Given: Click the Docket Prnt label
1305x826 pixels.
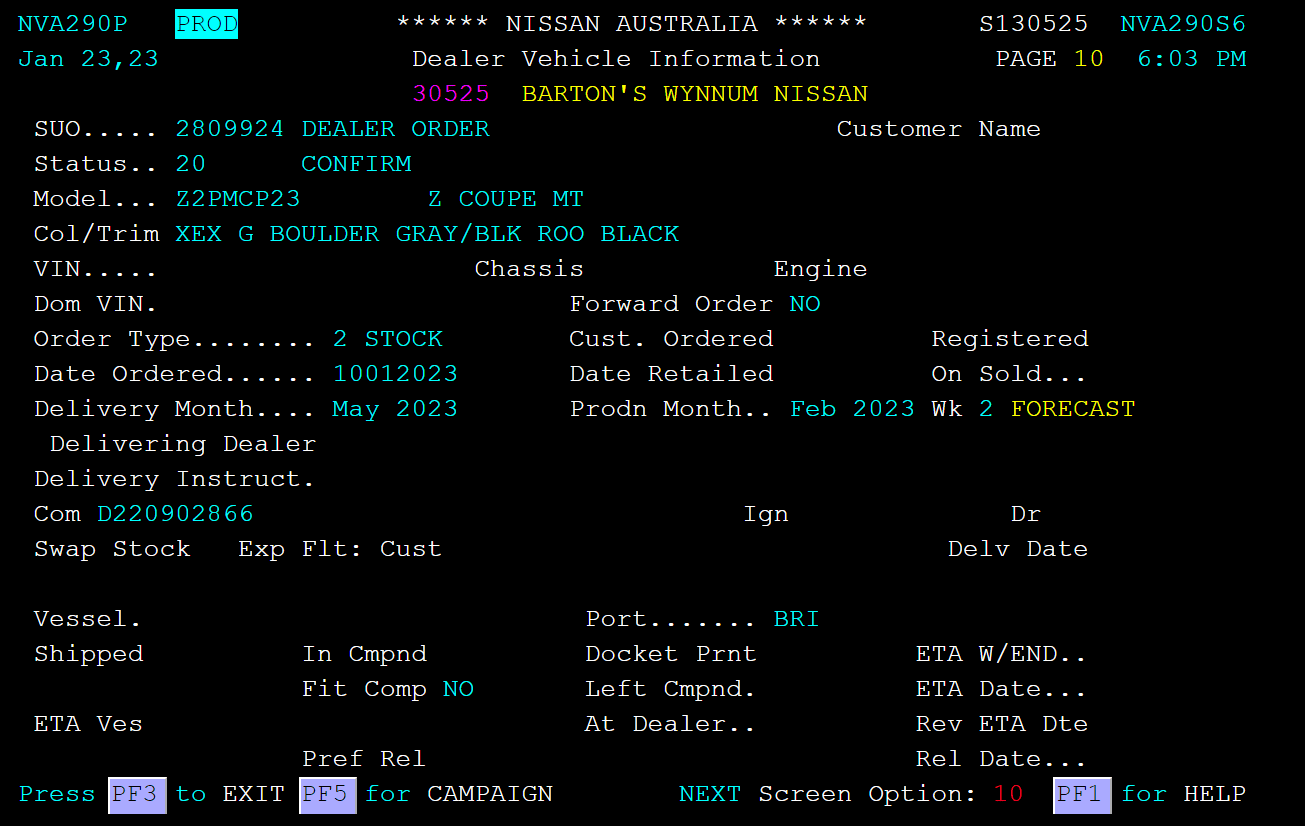Looking at the screenshot, I should pos(671,654).
